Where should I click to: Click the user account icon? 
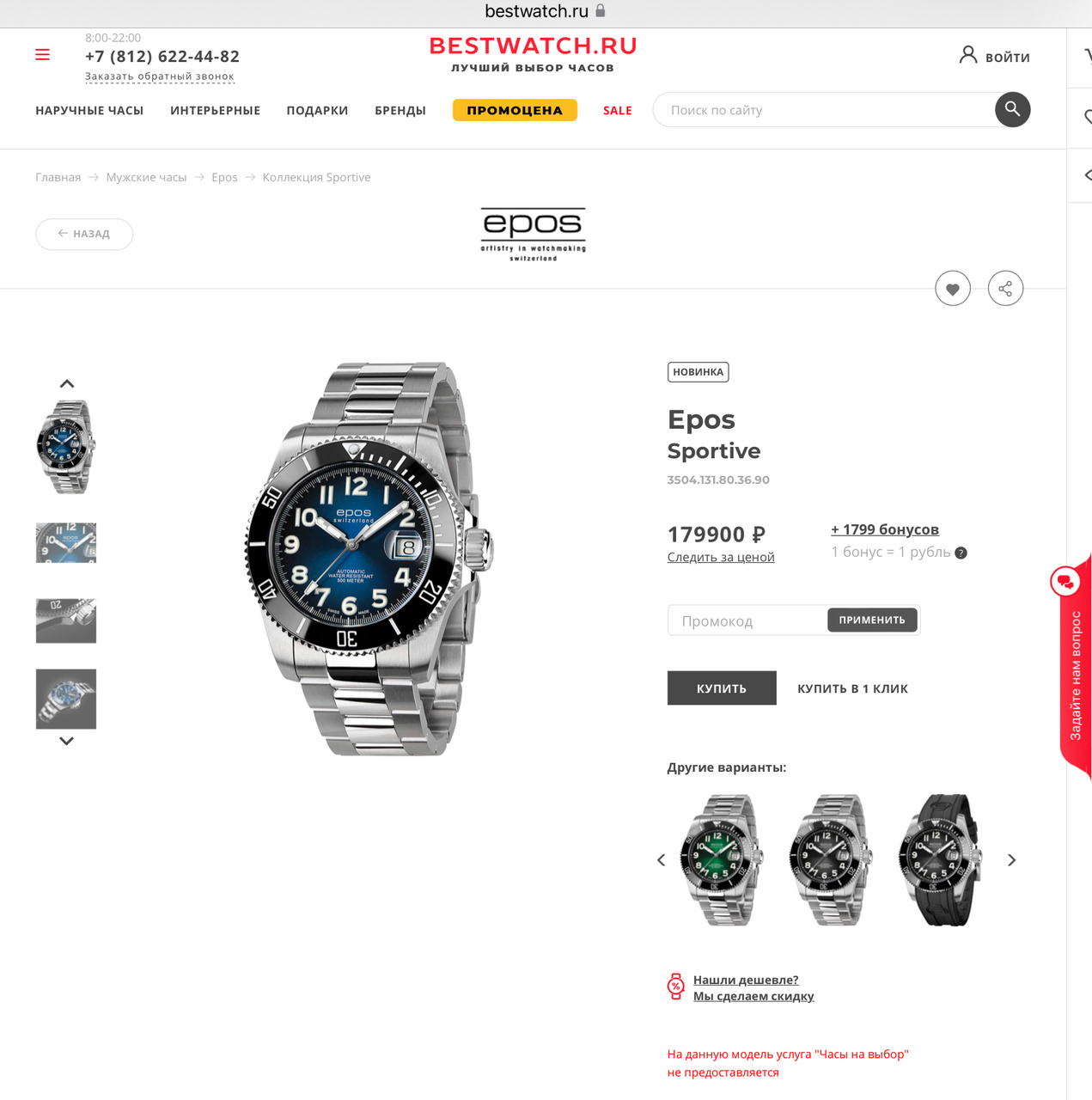pyautogui.click(x=968, y=55)
